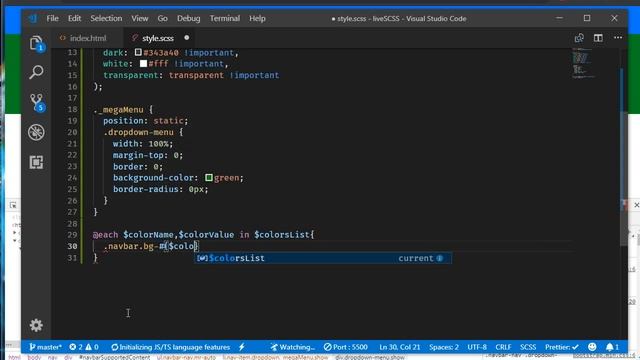Open the Go menu
640x360 pixels.
[162, 18]
